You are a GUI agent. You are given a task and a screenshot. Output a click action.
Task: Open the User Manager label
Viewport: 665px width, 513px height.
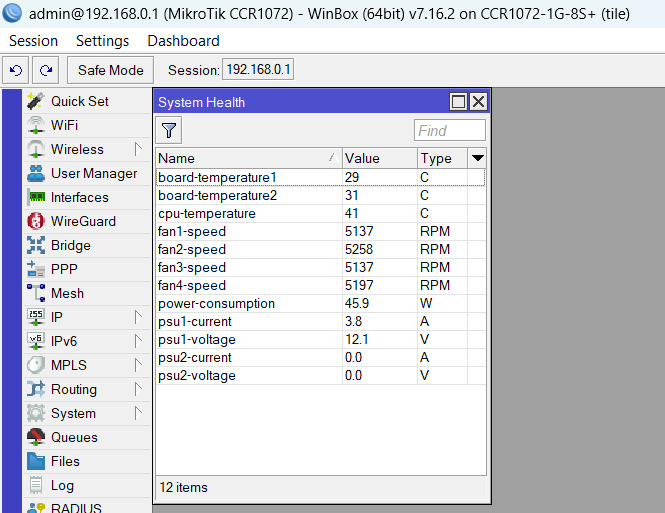[x=94, y=173]
